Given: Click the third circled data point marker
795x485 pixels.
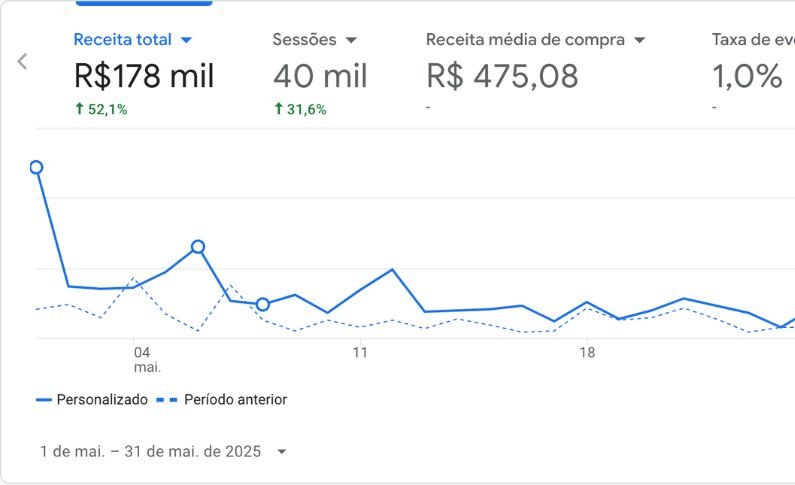Looking at the screenshot, I should click(263, 304).
